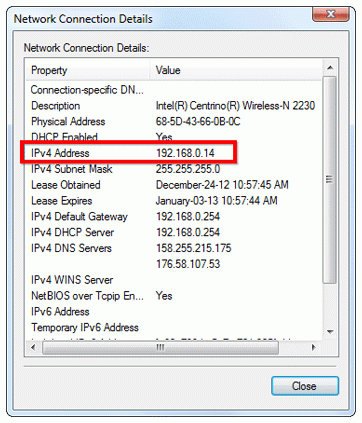Viewport: 362px width, 423px height.
Task: Select the DHCP Enabled label
Action: click(x=64, y=137)
